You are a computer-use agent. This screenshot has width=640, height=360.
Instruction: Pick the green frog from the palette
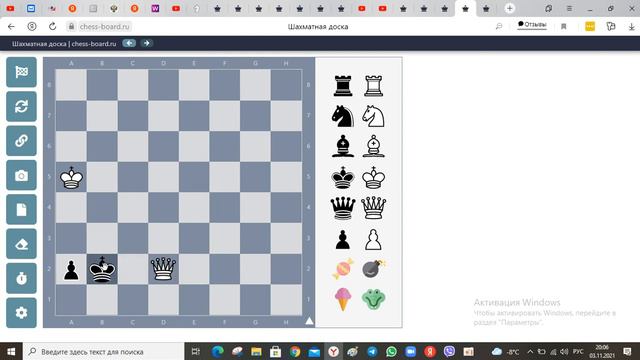(x=373, y=299)
